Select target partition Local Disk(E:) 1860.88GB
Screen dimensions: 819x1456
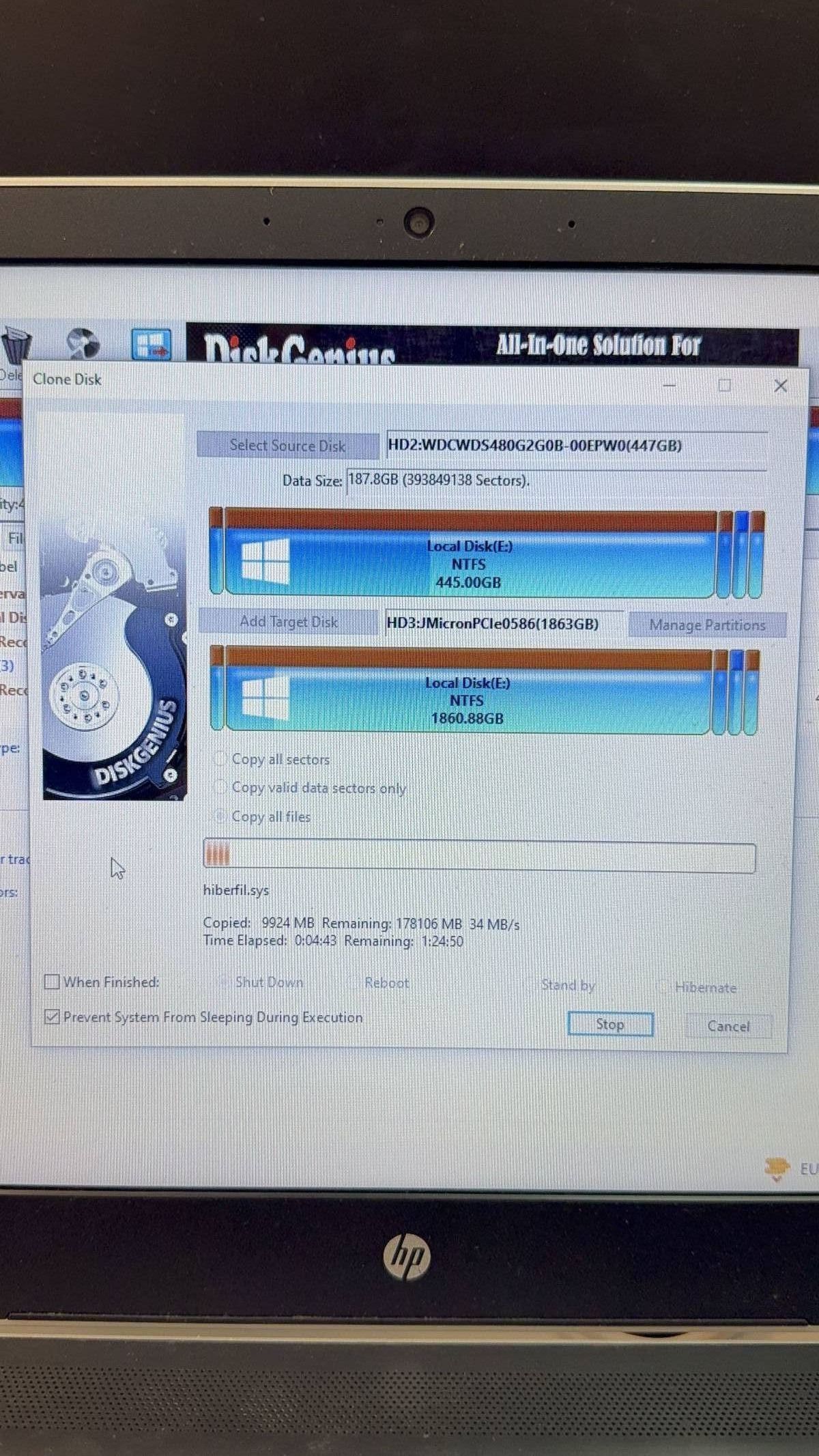(468, 690)
